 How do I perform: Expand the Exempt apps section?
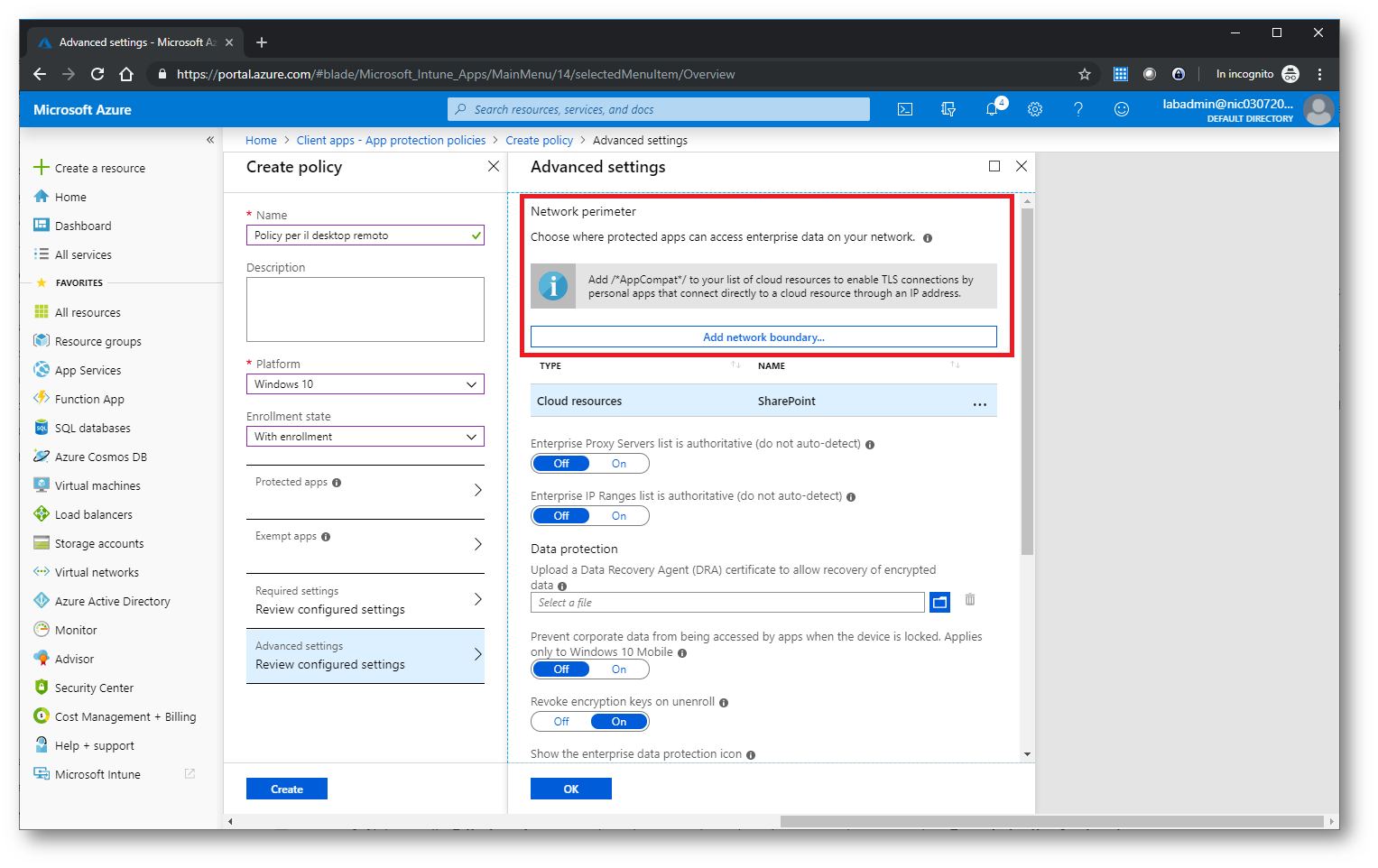(365, 546)
